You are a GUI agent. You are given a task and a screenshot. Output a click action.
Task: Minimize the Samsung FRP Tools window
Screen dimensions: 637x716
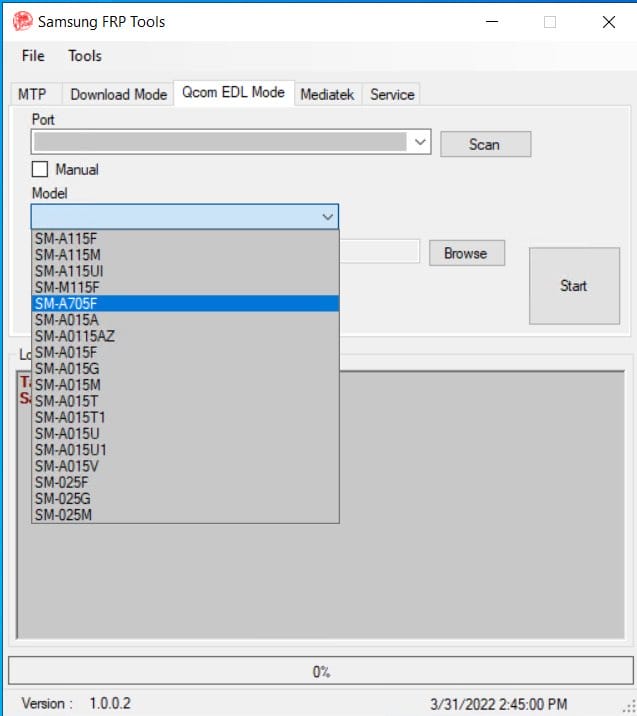click(x=492, y=21)
